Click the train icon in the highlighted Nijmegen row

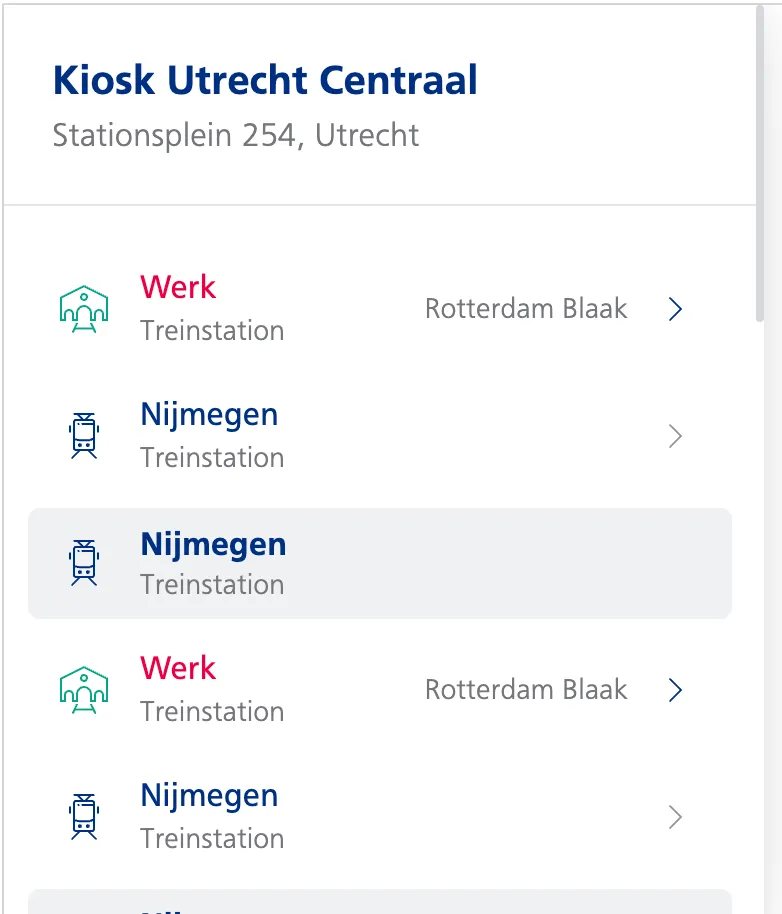pos(84,563)
